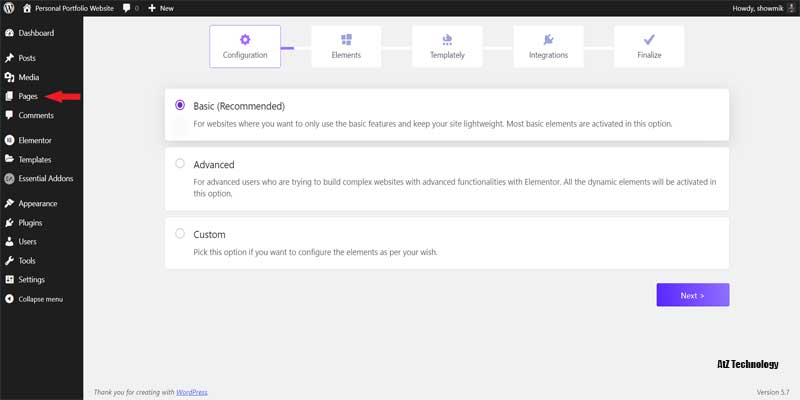Click the Collapse menu arrow icon
Image resolution: width=800 pixels, height=400 pixels.
[x=9, y=299]
